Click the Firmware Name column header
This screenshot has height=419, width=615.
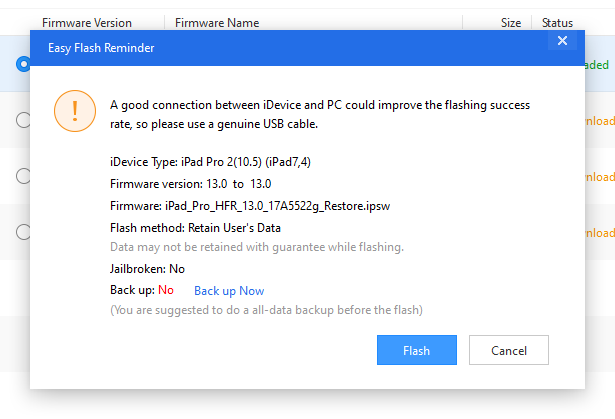point(217,22)
